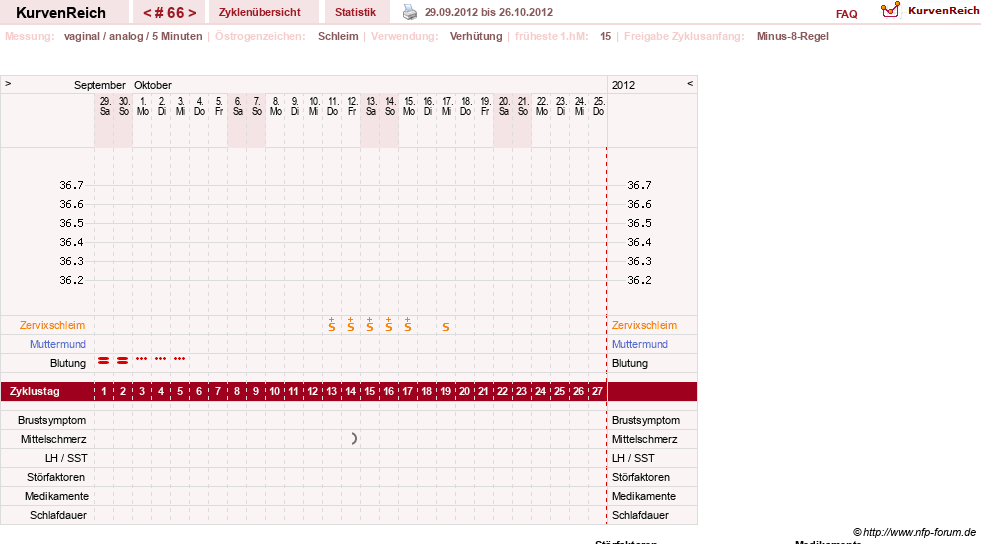Open the FAQ link
The image size is (981, 544).
846,14
